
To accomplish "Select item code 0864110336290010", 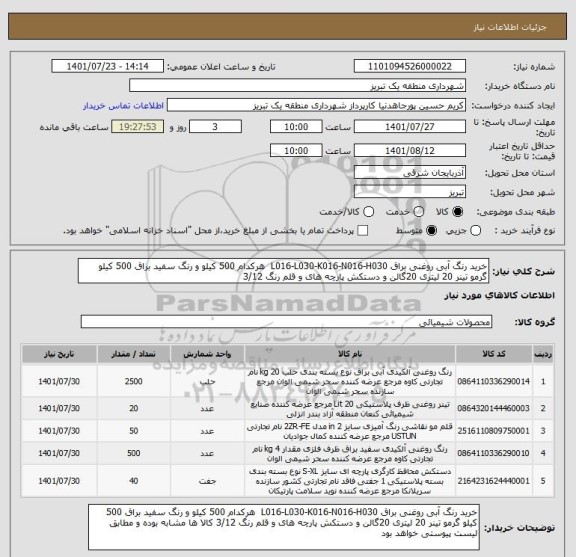I will [494, 453].
